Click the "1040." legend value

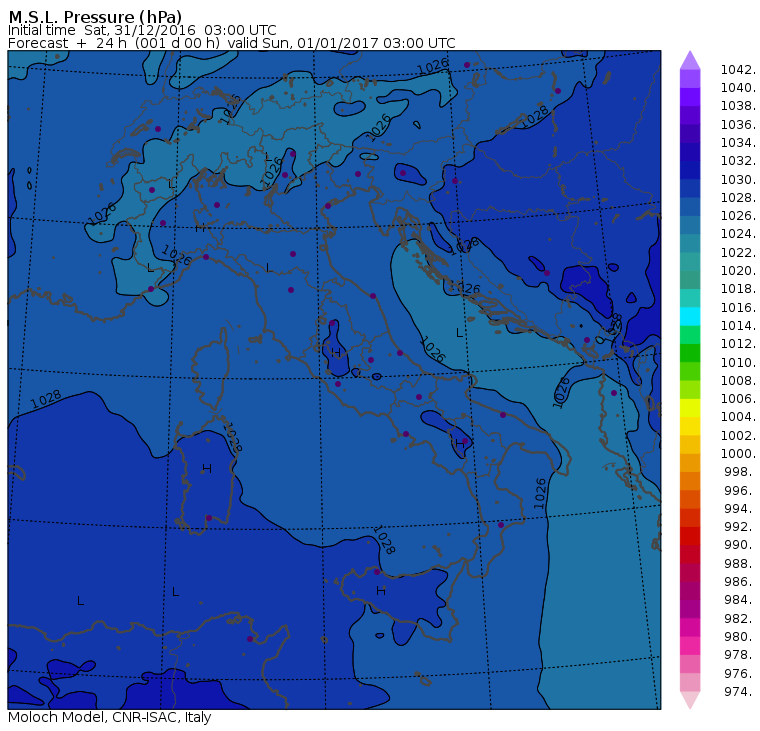pyautogui.click(x=738, y=88)
